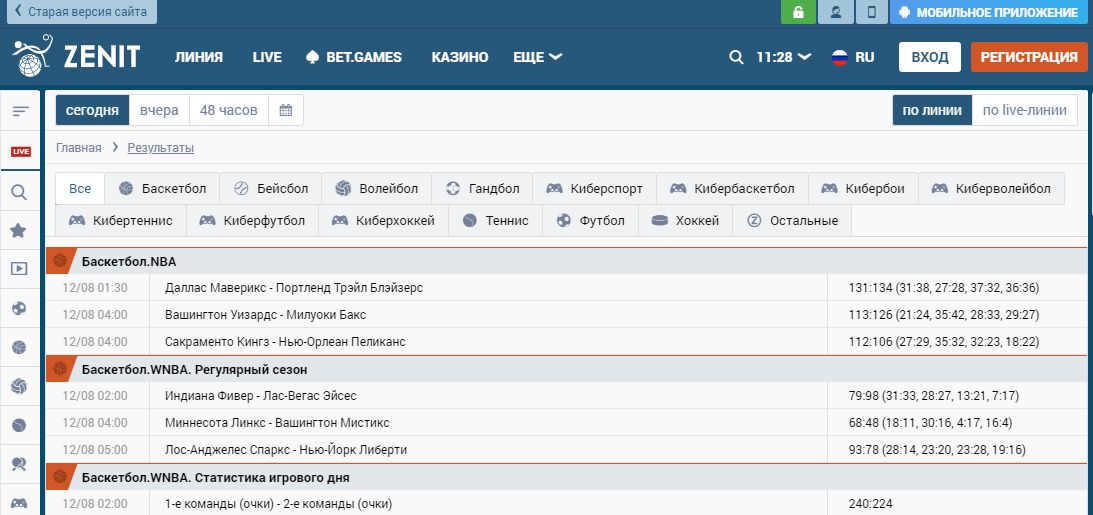
Task: Select the Все sports filter tab
Action: pos(80,189)
